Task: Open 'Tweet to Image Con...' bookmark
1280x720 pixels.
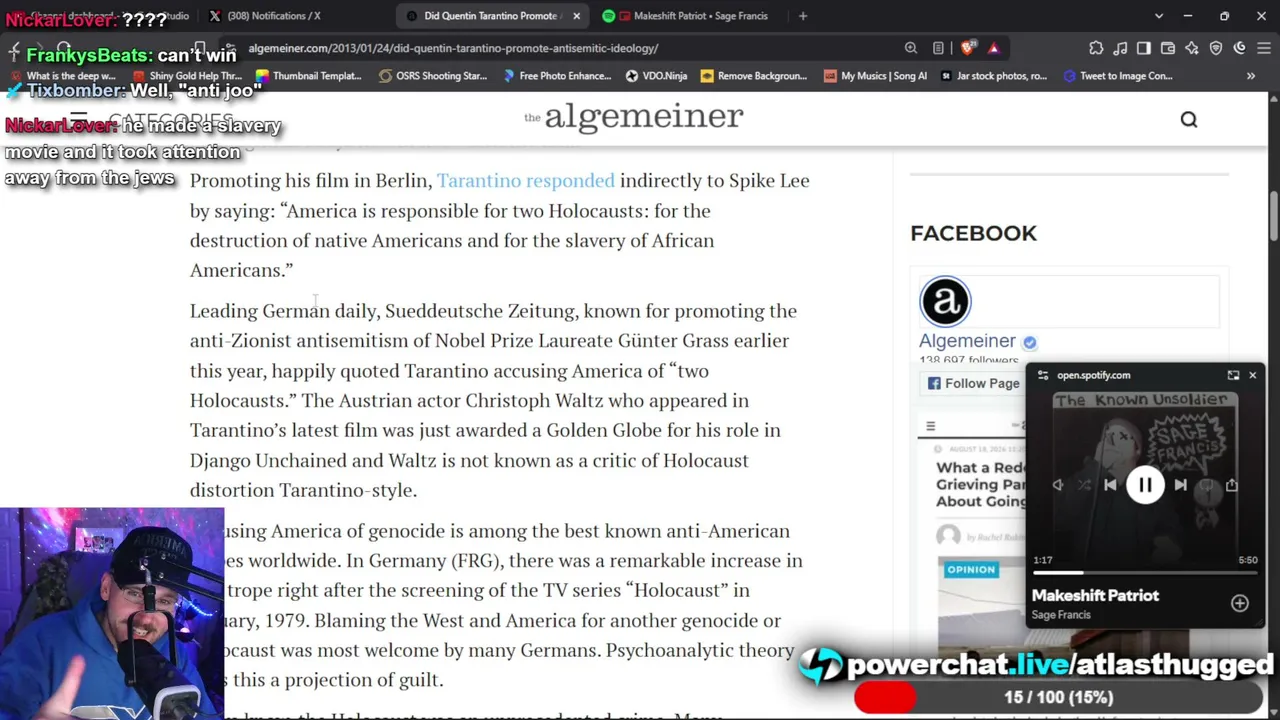Action: 1118,76
